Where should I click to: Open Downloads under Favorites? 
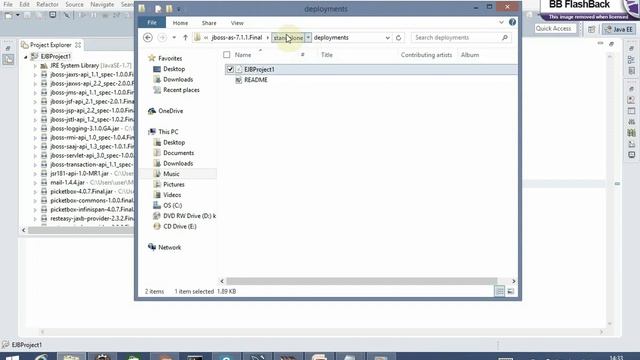click(x=178, y=80)
